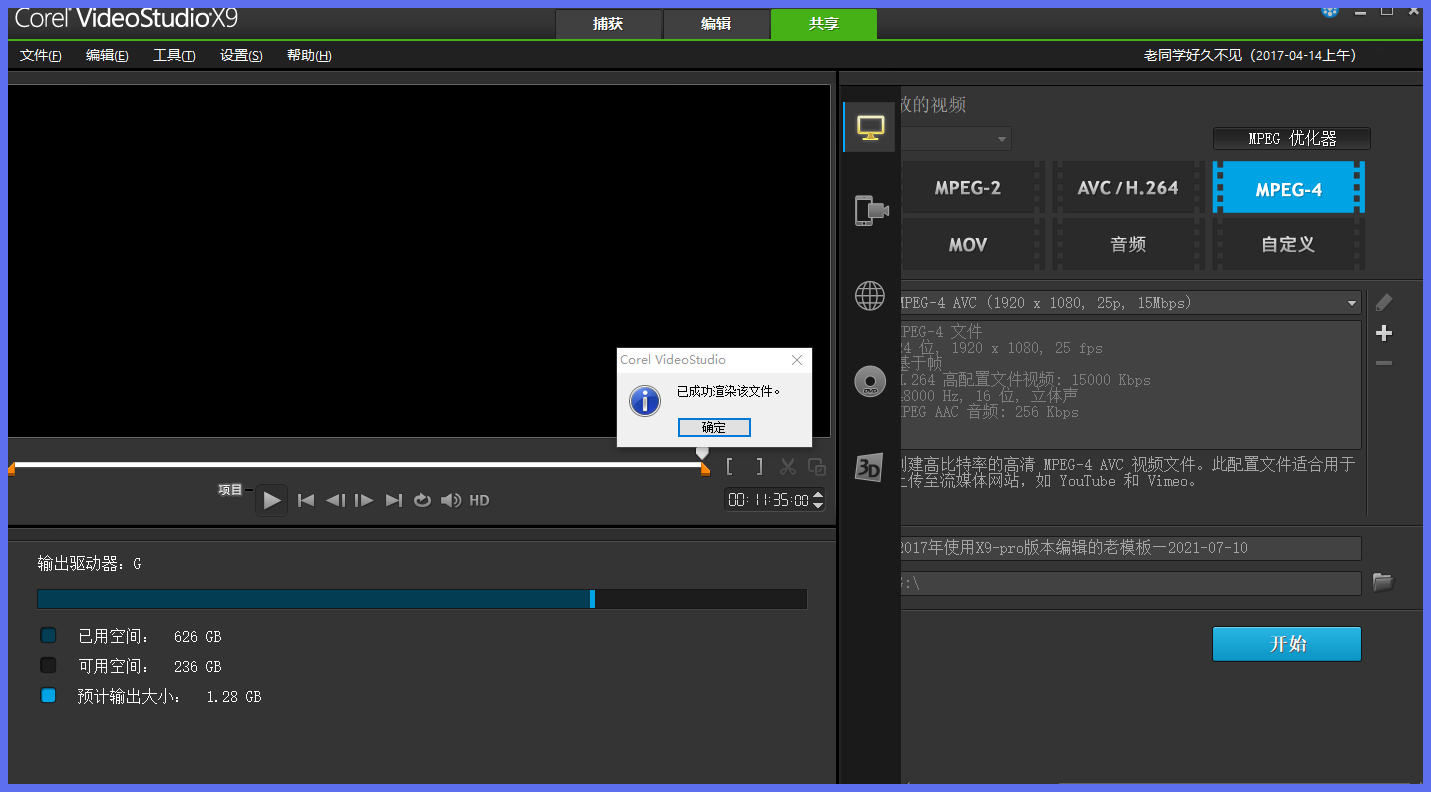This screenshot has width=1431, height=792.
Task: Set the mark-in bracket
Action: [731, 466]
